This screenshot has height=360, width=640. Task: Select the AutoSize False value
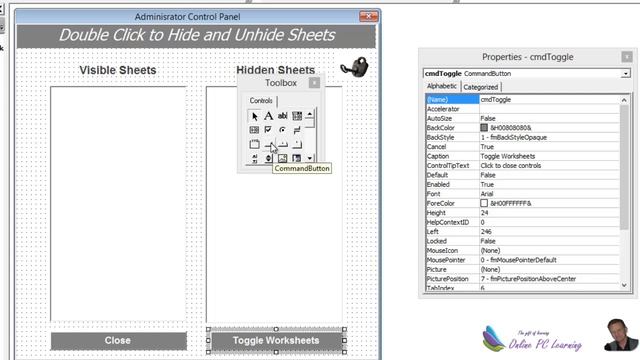[549, 118]
